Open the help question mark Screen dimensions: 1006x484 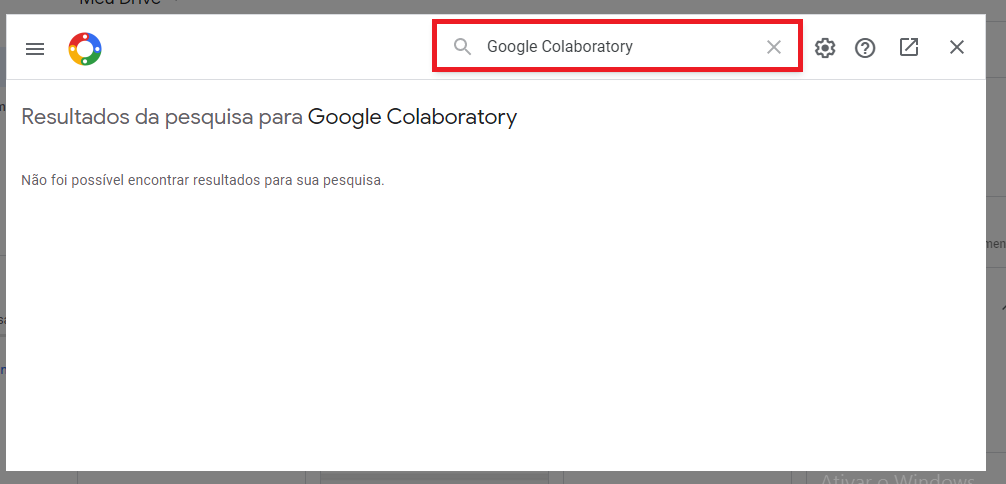point(865,48)
